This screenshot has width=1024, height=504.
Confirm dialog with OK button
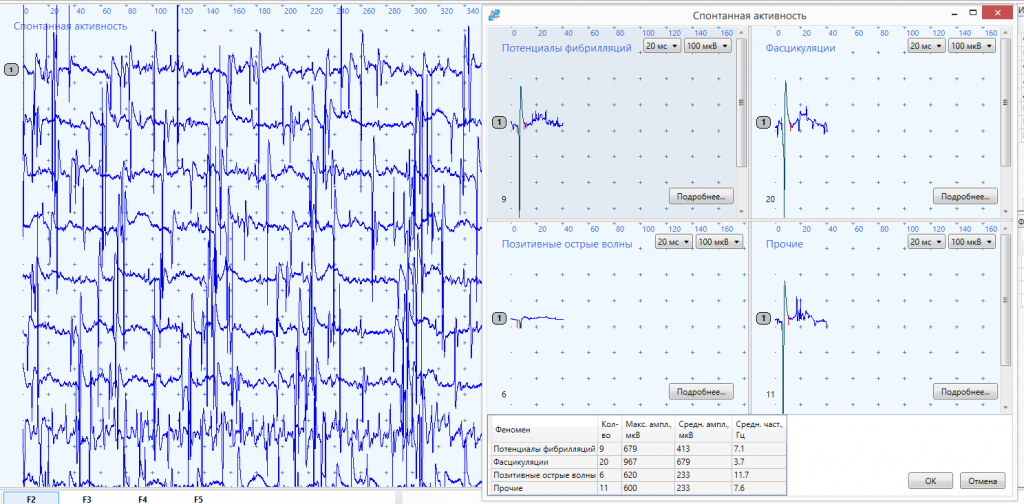(931, 481)
